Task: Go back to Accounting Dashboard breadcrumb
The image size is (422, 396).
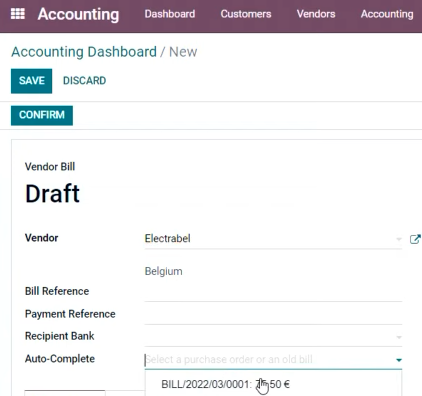Action: pyautogui.click(x=84, y=52)
